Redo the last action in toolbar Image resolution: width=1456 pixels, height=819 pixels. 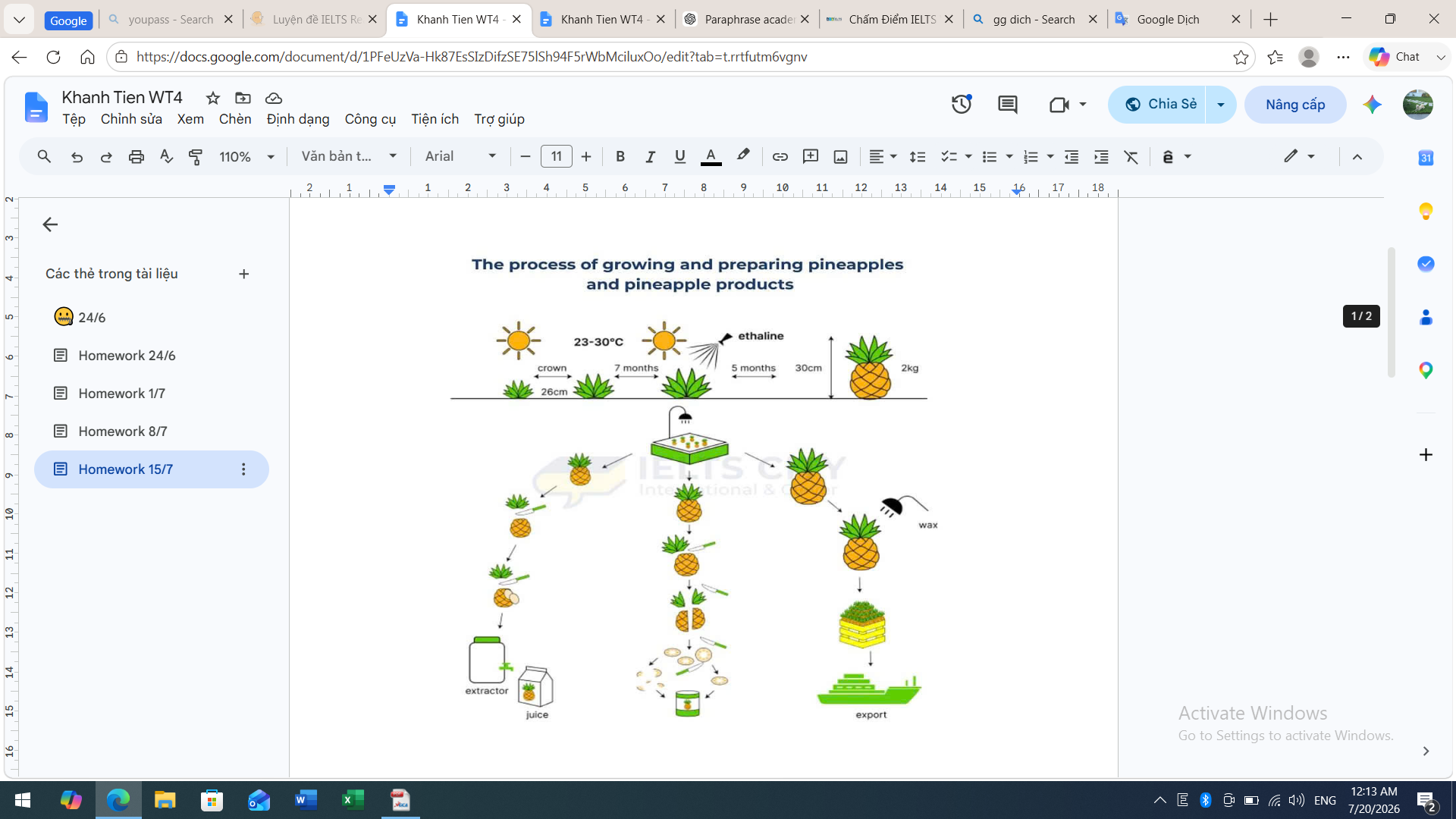tap(106, 156)
